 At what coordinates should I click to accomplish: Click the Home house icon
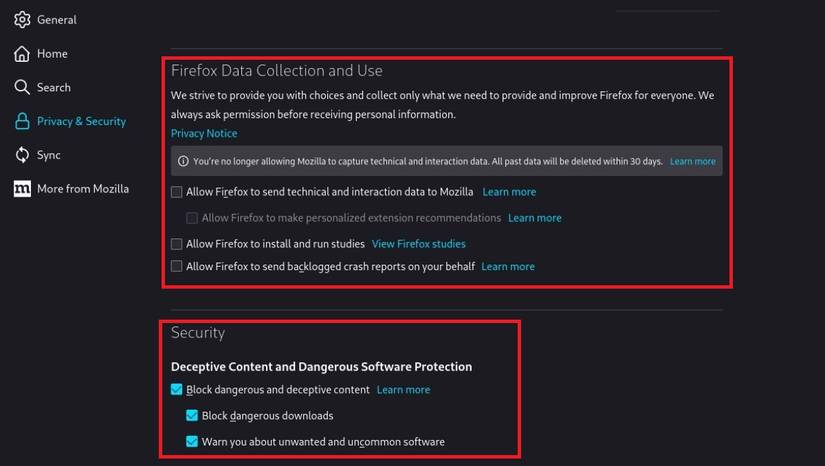click(x=22, y=54)
